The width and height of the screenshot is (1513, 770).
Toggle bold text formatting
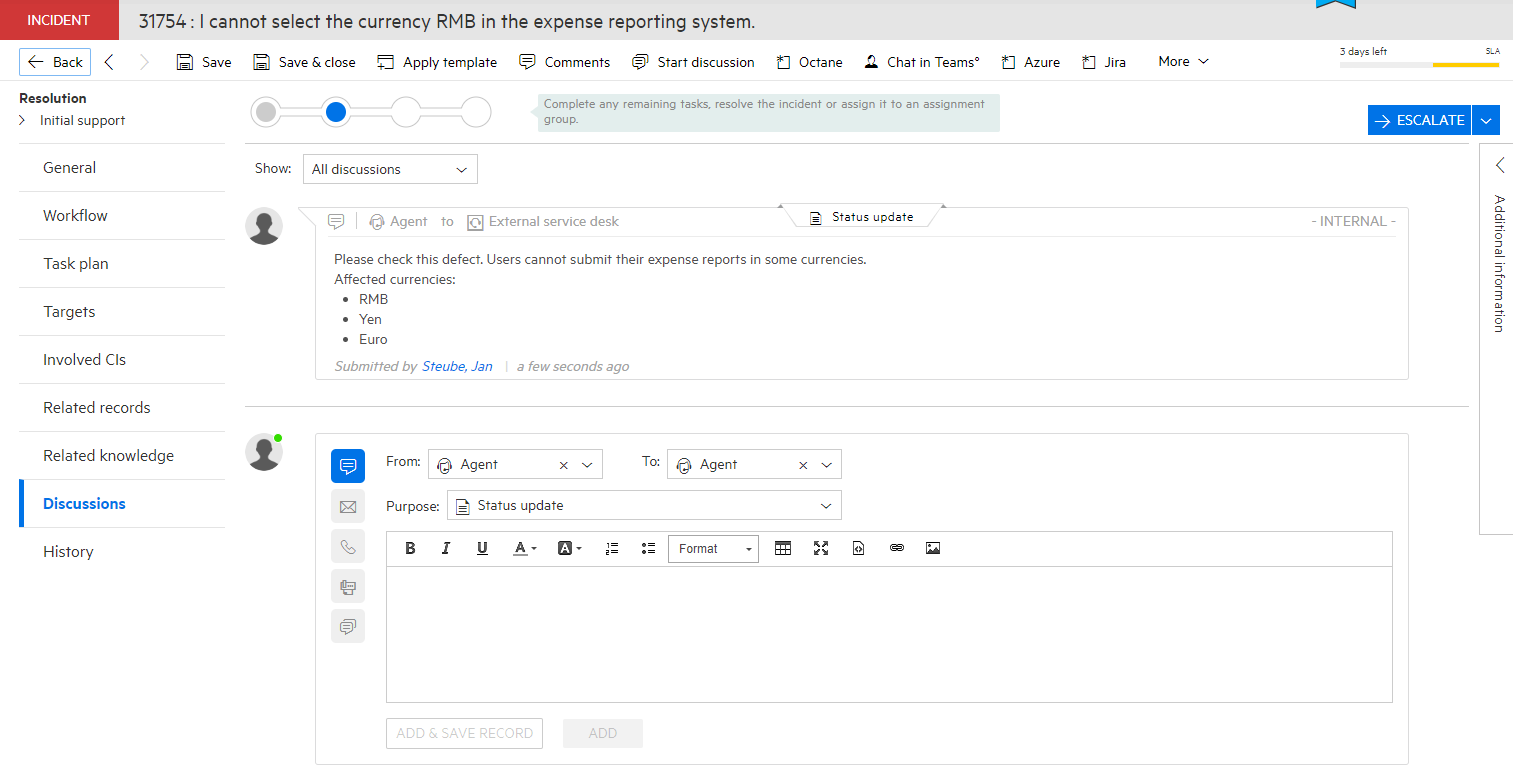click(x=409, y=548)
